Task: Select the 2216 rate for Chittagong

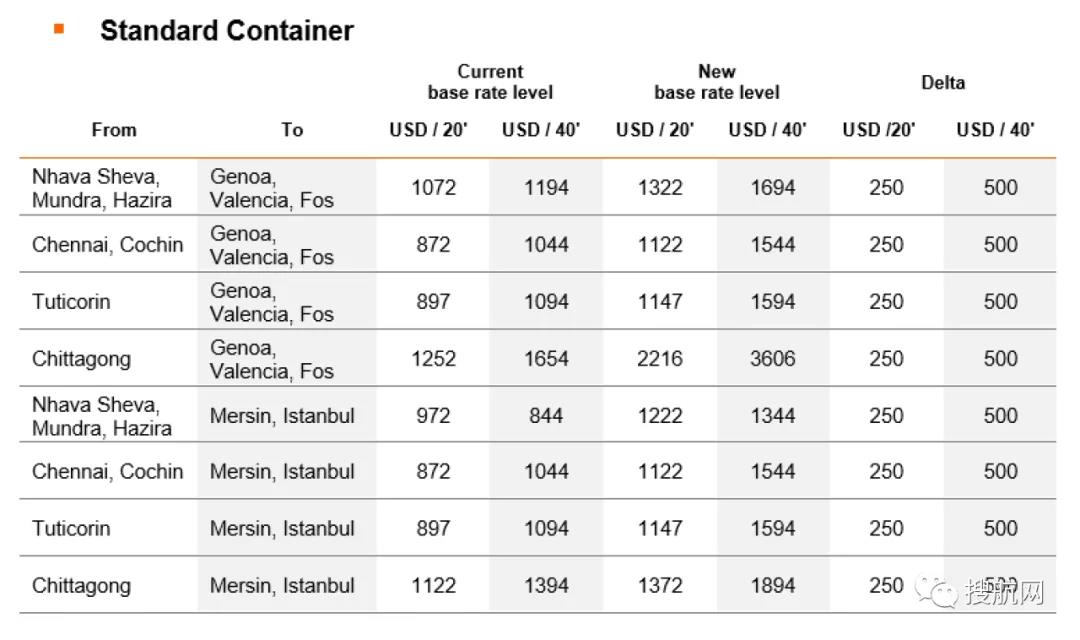Action: (x=660, y=358)
